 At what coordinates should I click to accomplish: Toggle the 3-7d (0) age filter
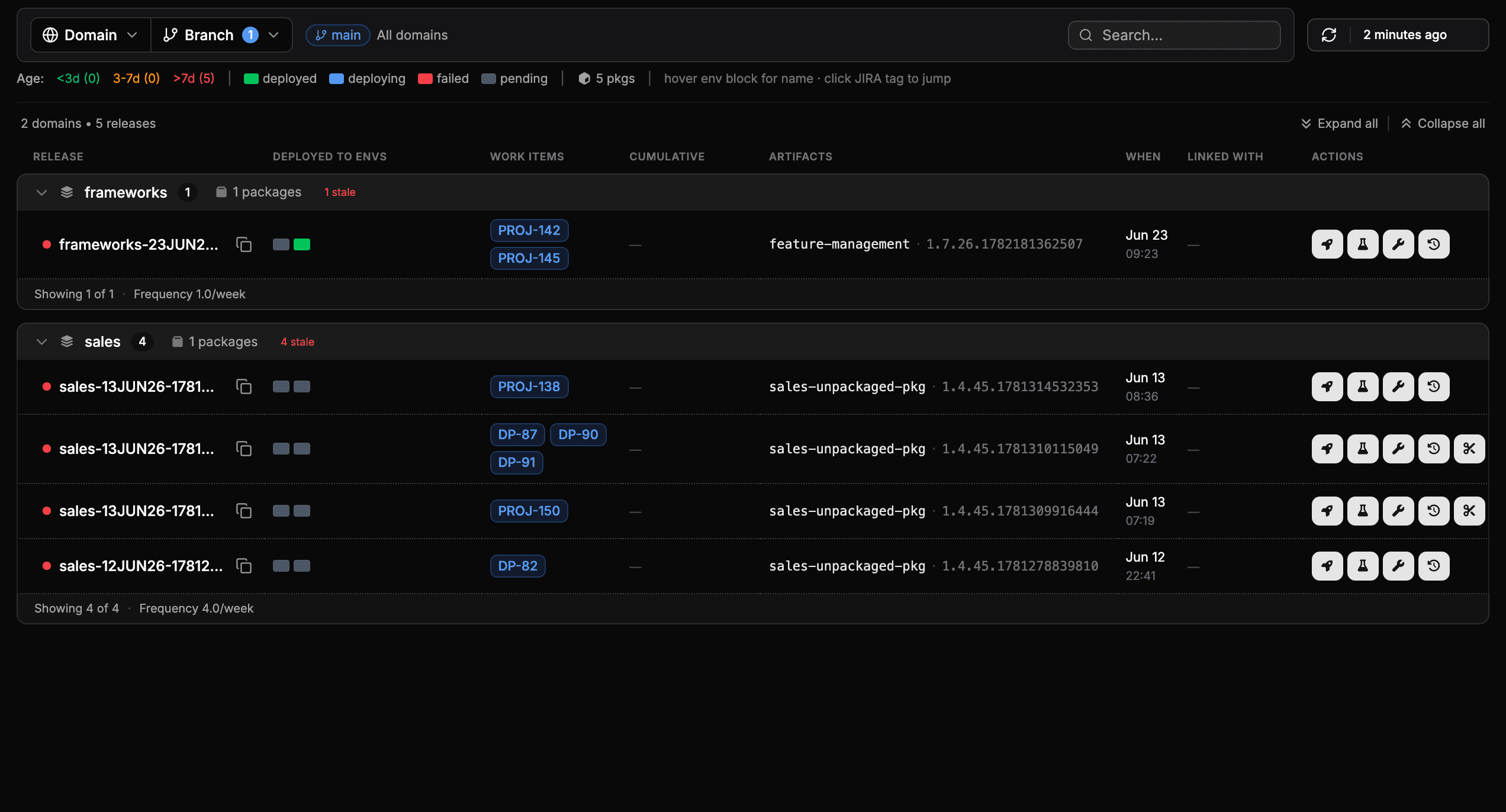coord(136,79)
